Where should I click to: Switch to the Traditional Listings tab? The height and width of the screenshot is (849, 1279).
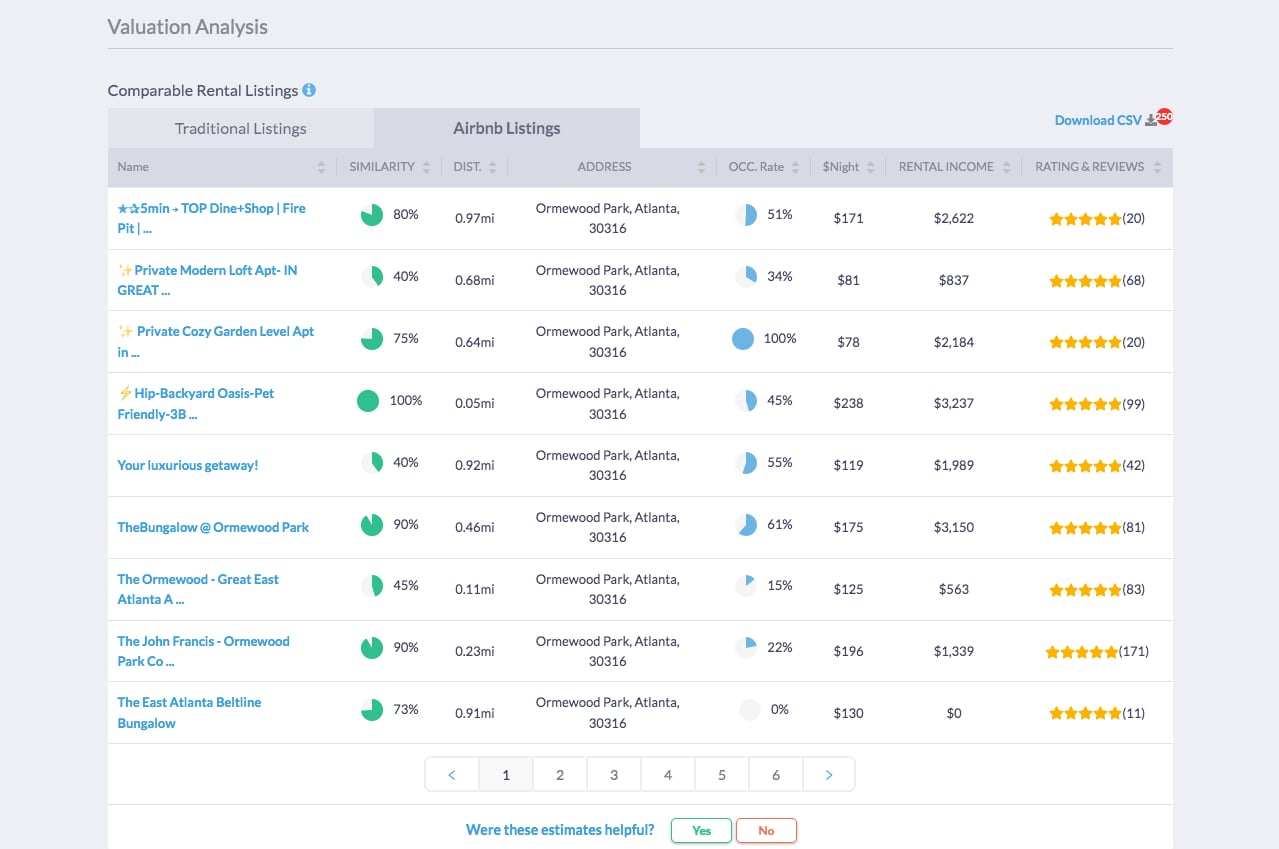click(240, 128)
